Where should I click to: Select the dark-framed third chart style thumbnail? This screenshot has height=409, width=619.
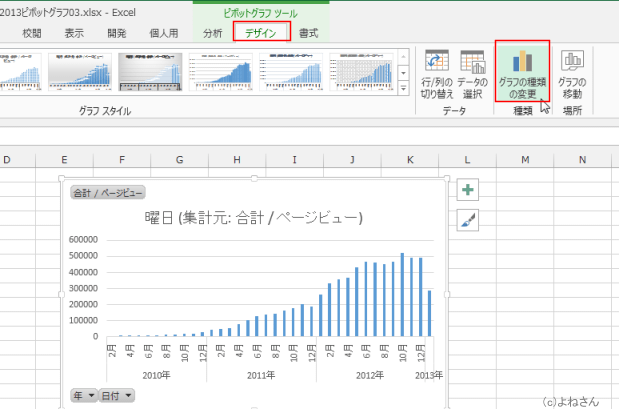(150, 72)
